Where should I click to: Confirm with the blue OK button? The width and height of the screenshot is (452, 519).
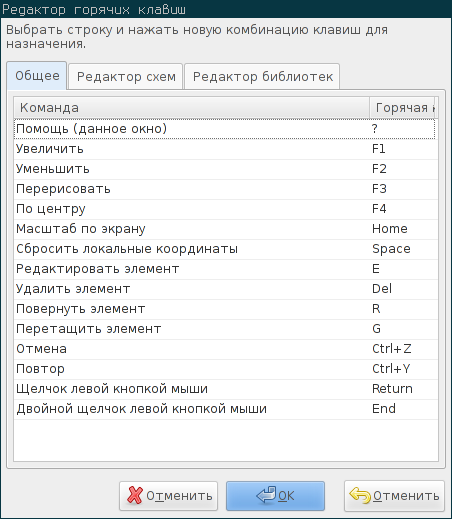(x=275, y=496)
